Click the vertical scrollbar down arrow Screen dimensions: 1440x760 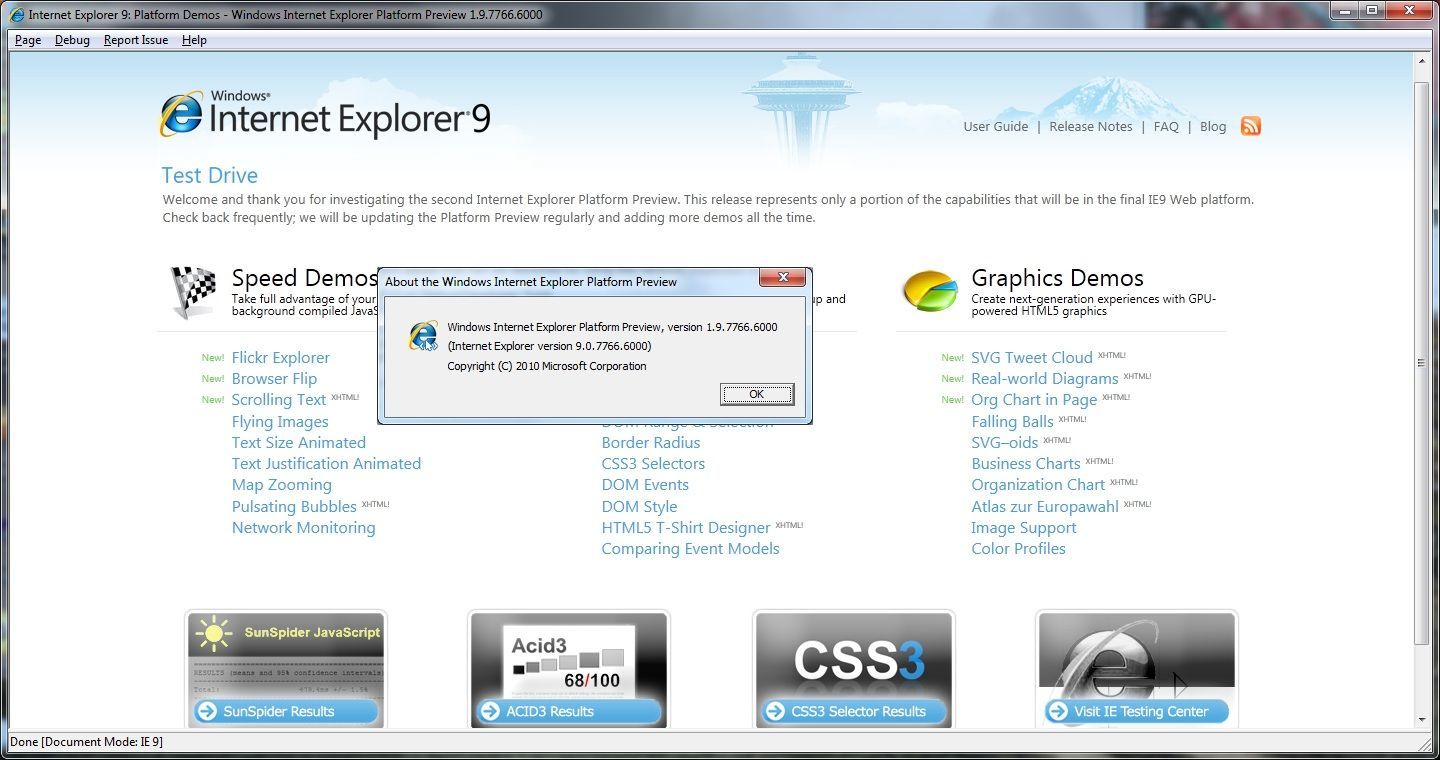click(1421, 719)
